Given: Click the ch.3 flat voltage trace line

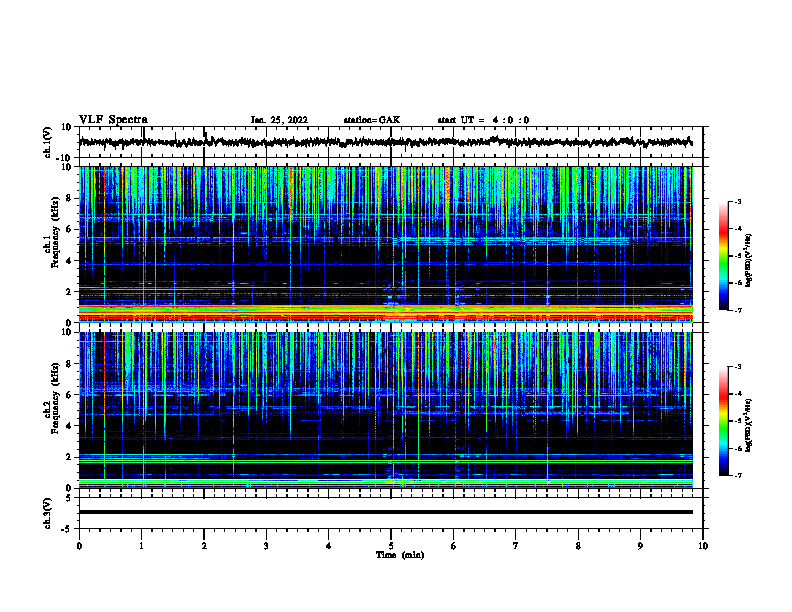Looking at the screenshot, I should [385, 512].
